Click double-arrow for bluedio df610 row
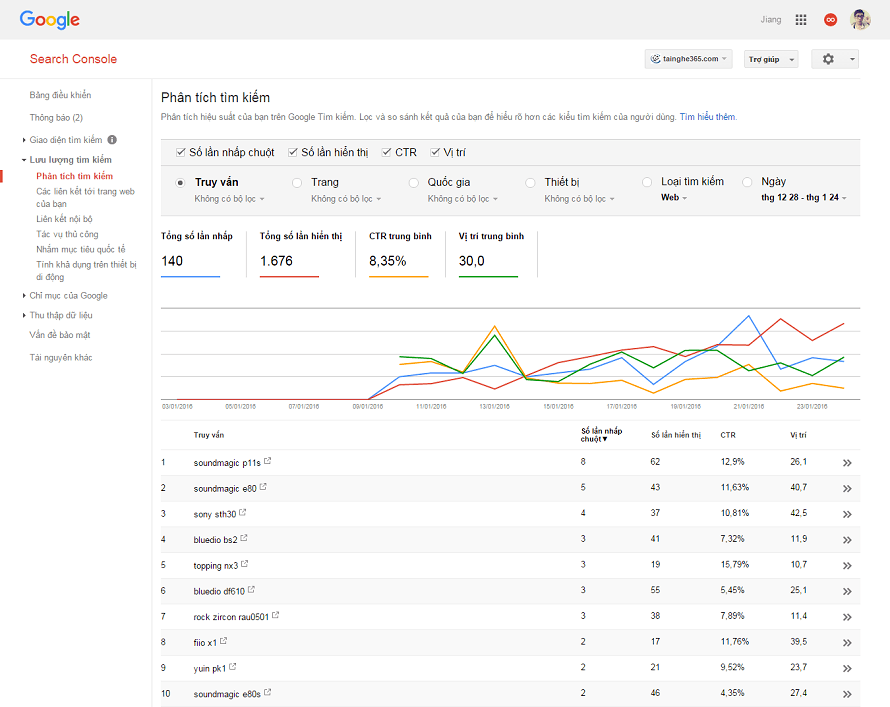This screenshot has height=707, width=890. coord(847,591)
